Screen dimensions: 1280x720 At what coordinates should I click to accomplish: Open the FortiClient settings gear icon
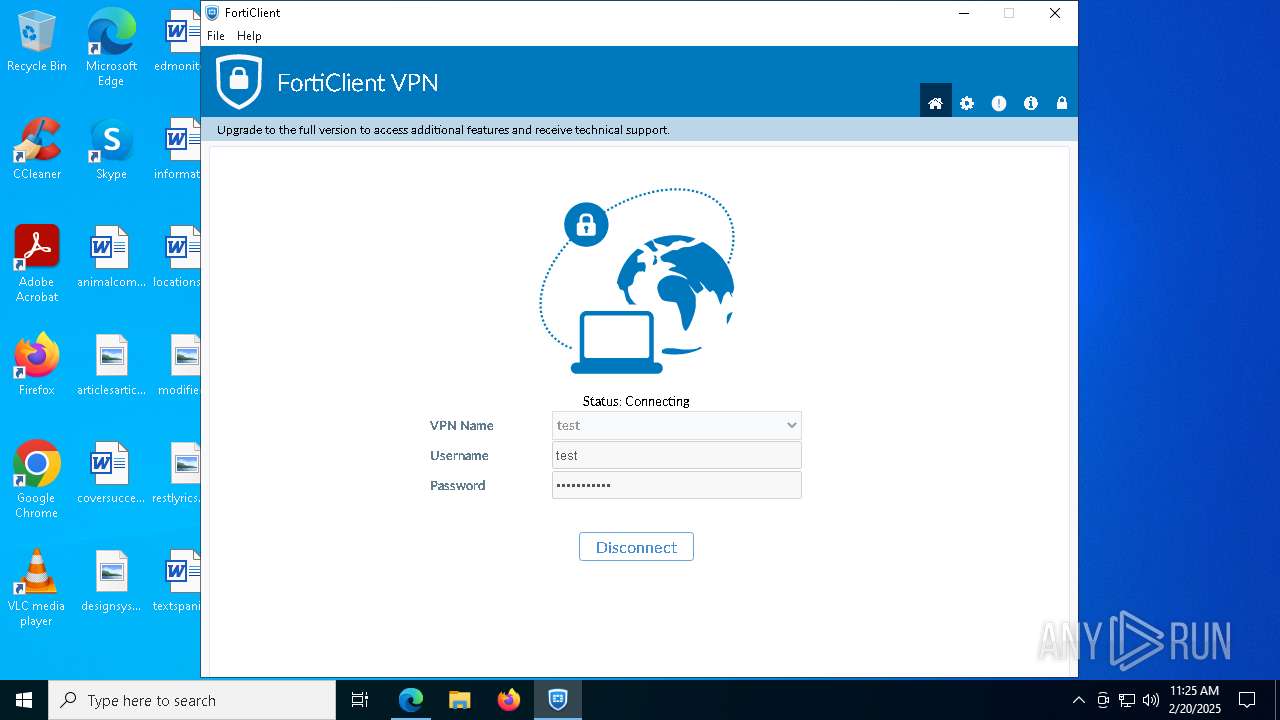tap(967, 103)
